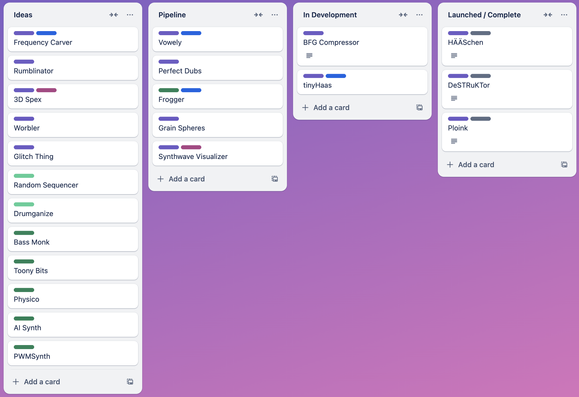Open the Frequency Carver card
Screen dimensions: 579x397
(x=73, y=39)
